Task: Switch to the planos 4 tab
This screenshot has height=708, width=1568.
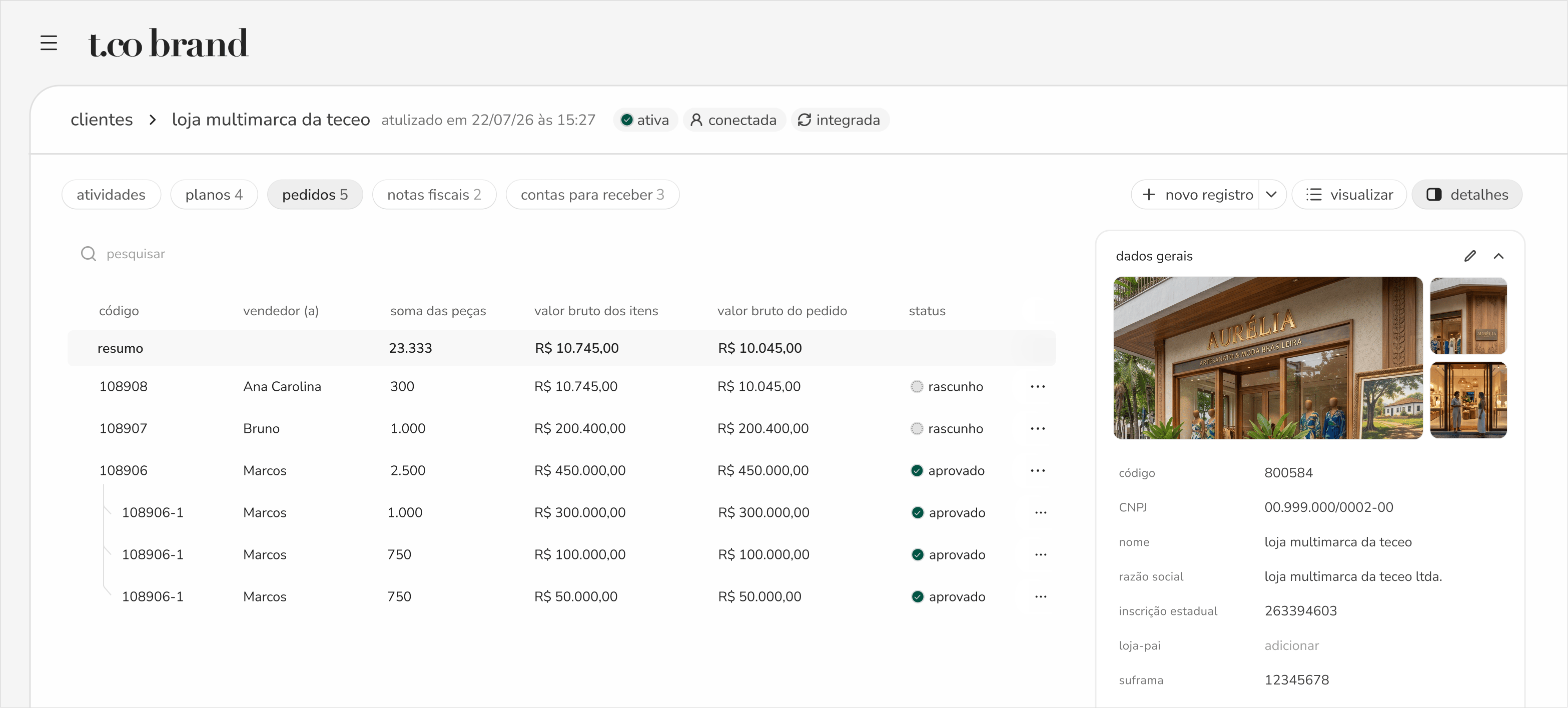Action: click(x=214, y=195)
